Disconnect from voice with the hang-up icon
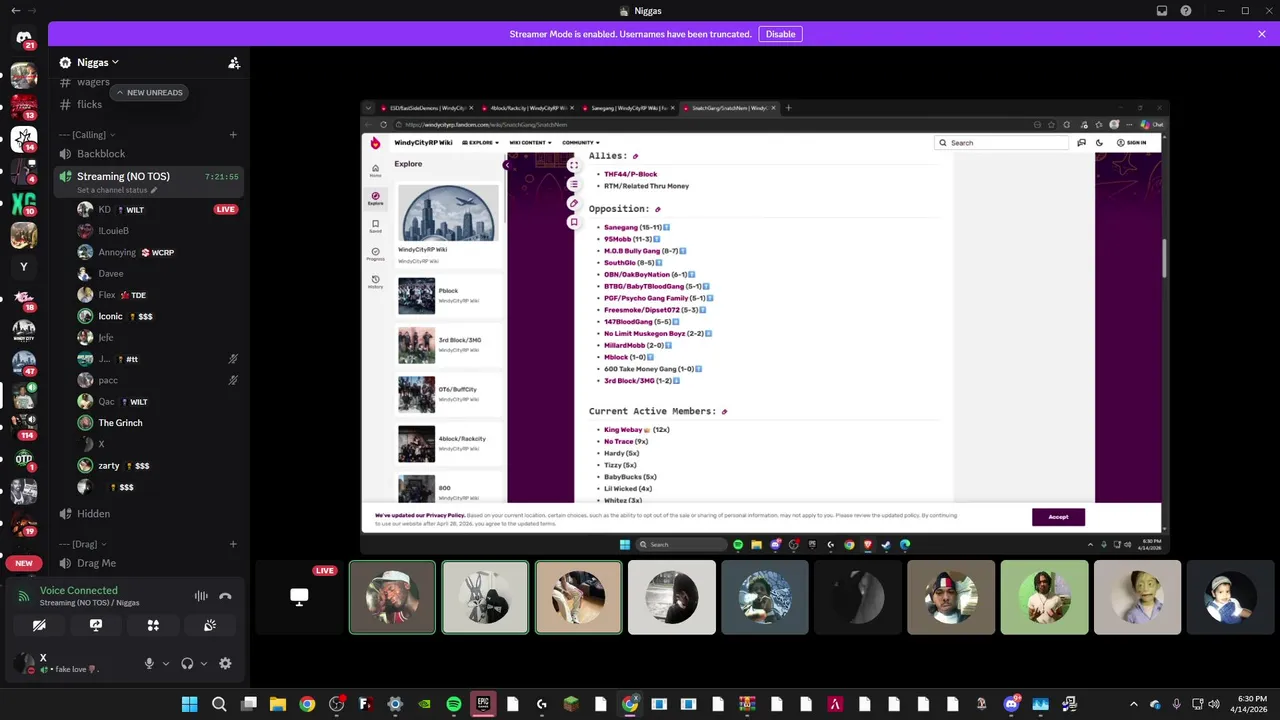The width and height of the screenshot is (1280, 720). click(x=226, y=596)
